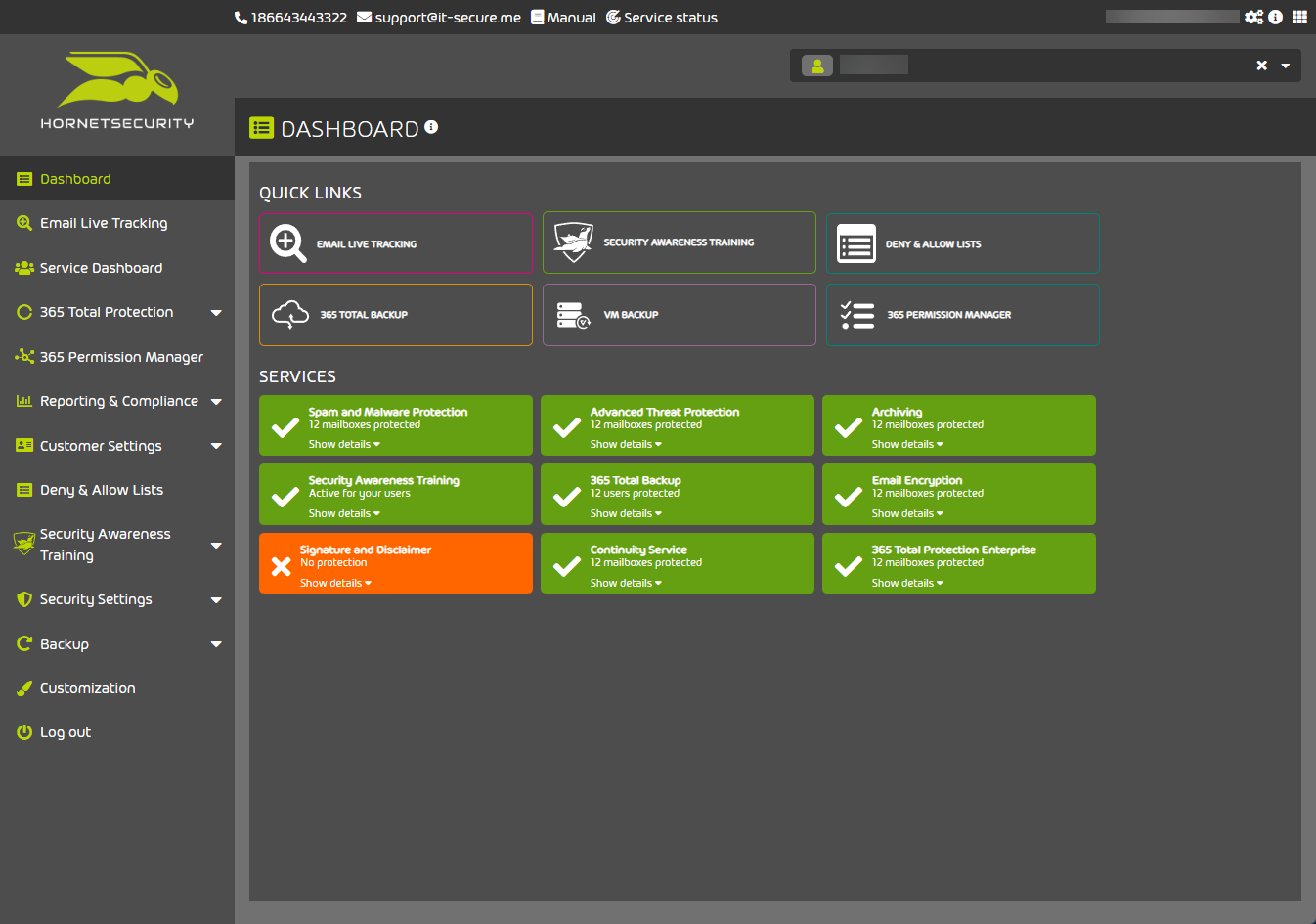This screenshot has width=1316, height=924.
Task: Expand Reporting & Compliance submenu
Action: (216, 402)
